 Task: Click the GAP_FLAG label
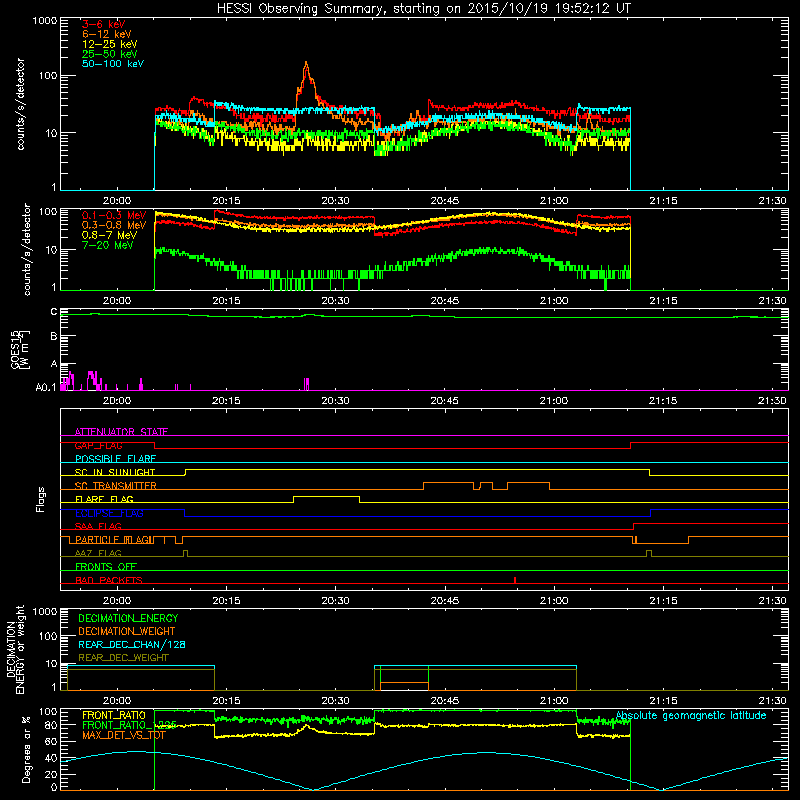(98, 445)
